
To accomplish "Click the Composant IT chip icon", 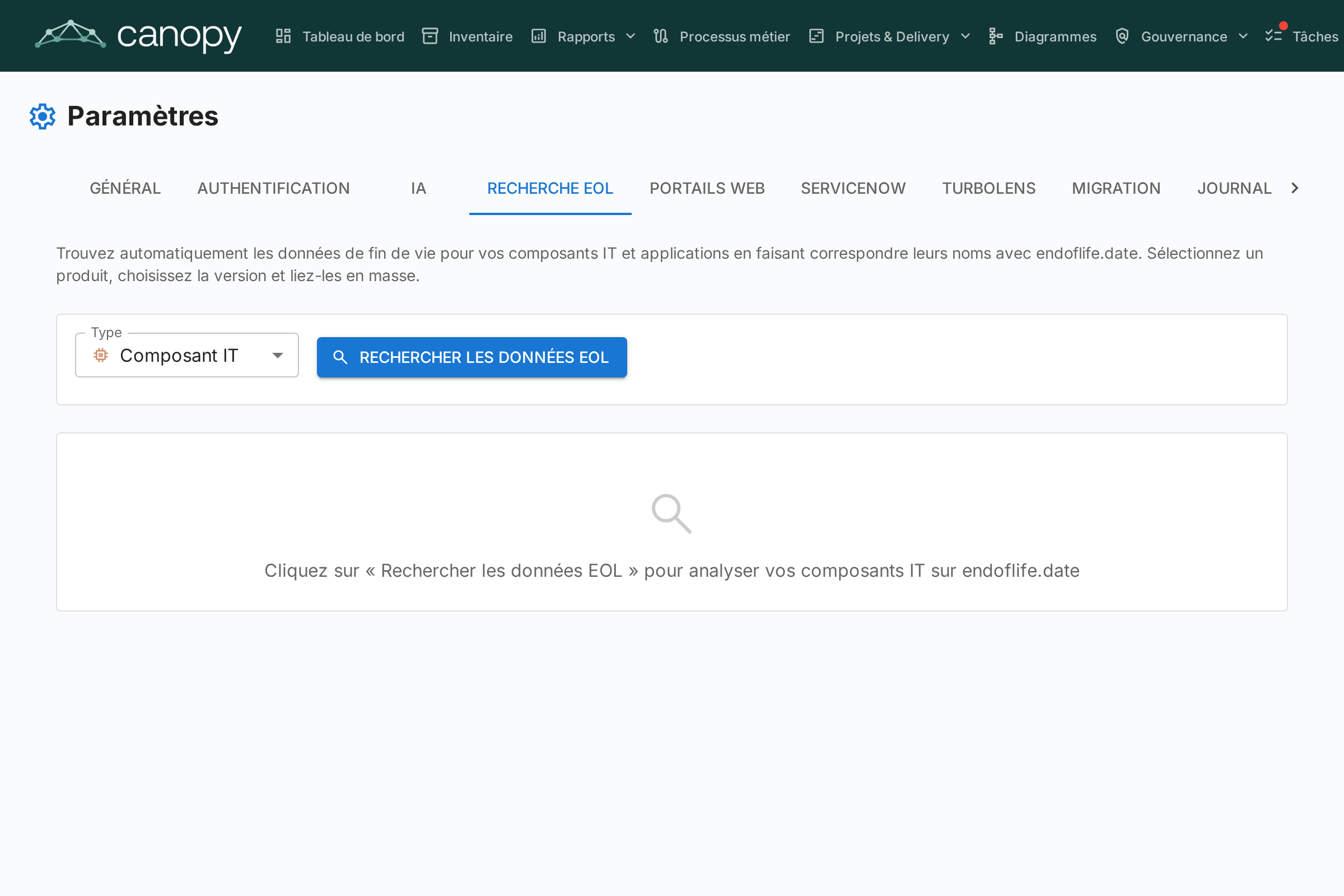I will coord(101,356).
